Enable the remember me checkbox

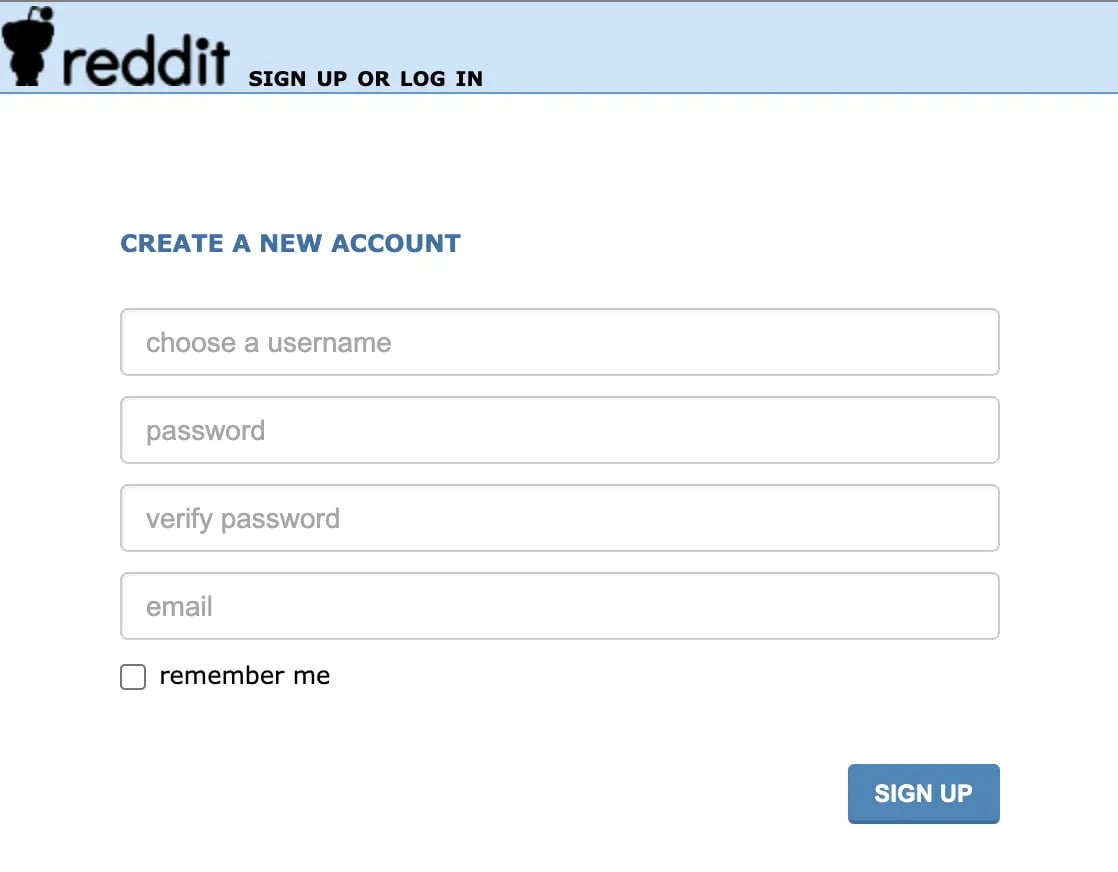pyautogui.click(x=133, y=677)
